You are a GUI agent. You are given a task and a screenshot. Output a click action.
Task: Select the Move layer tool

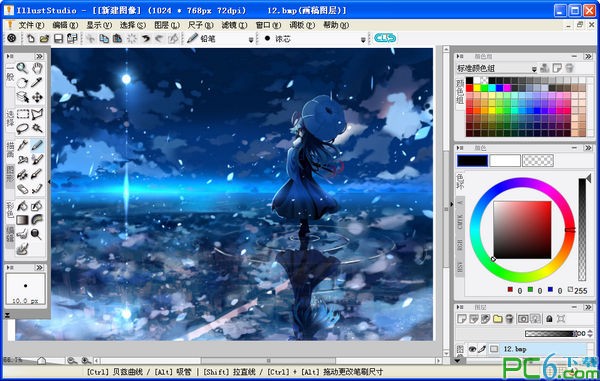(x=37, y=97)
